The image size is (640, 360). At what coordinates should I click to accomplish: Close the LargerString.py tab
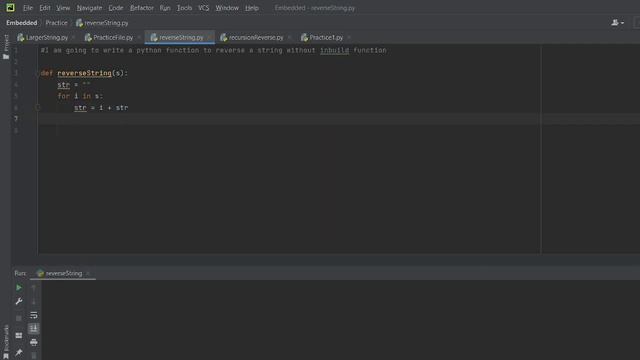[73, 38]
